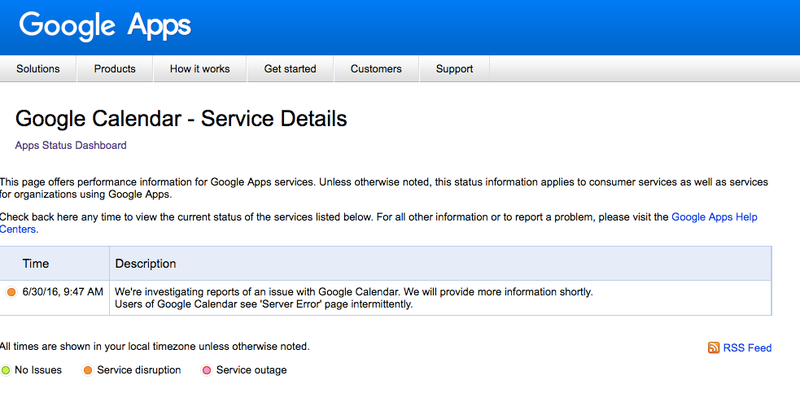The height and width of the screenshot is (402, 800).
Task: Follow the Apps Status Dashboard link
Action: (70, 145)
